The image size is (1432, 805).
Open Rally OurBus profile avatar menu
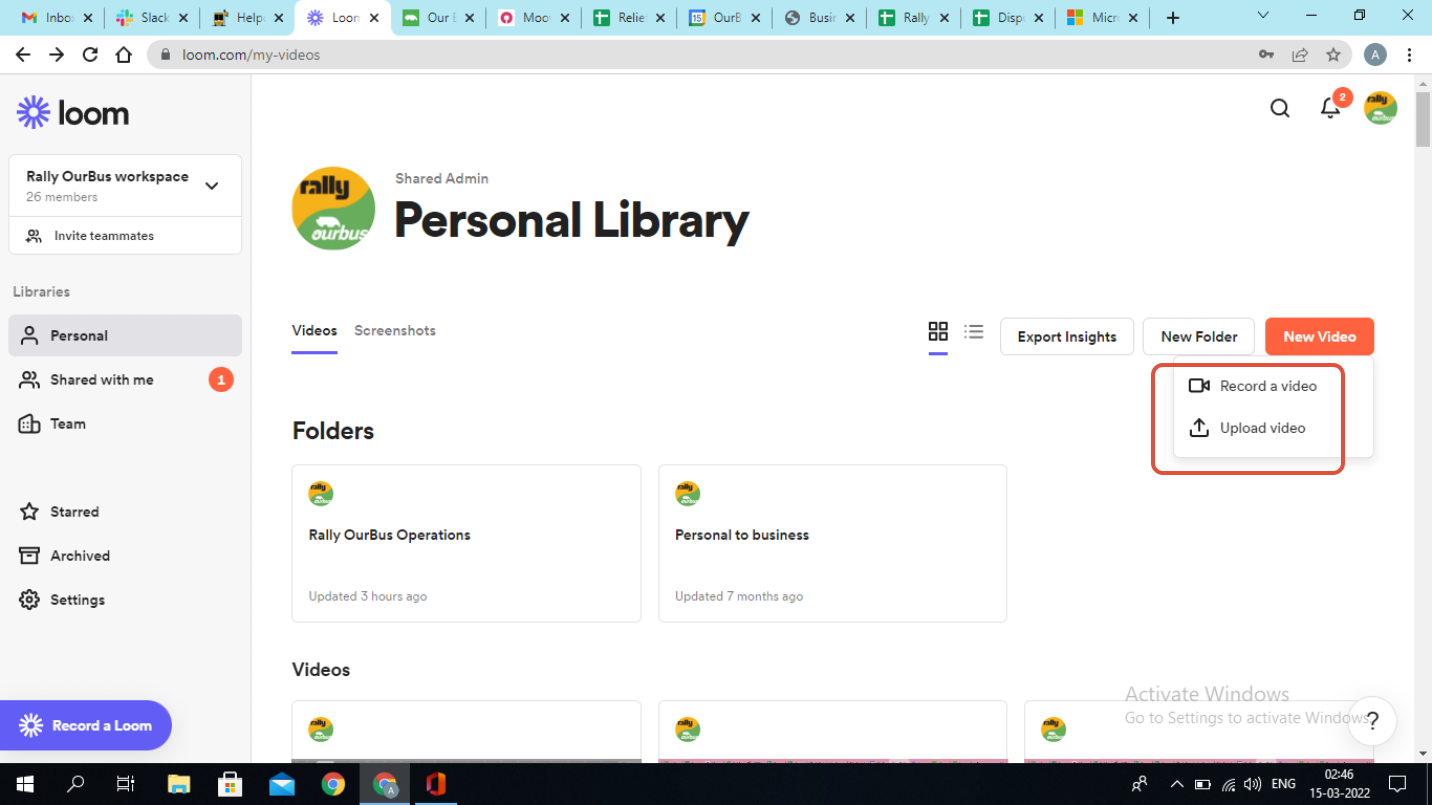tap(1380, 108)
